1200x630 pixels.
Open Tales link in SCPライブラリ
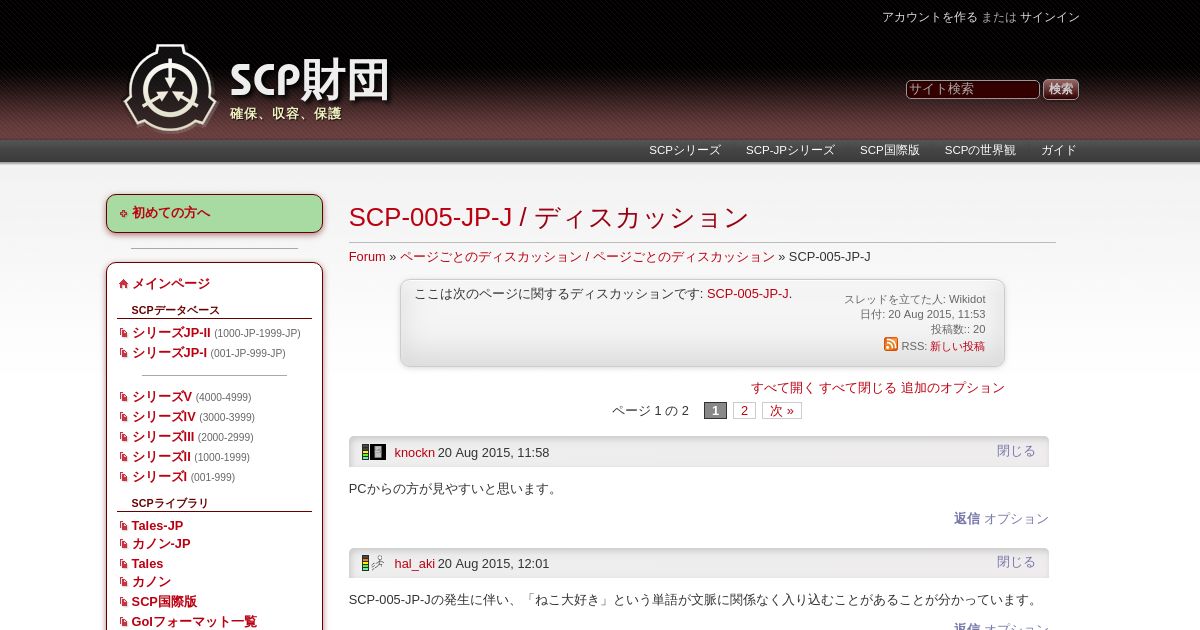tap(147, 564)
